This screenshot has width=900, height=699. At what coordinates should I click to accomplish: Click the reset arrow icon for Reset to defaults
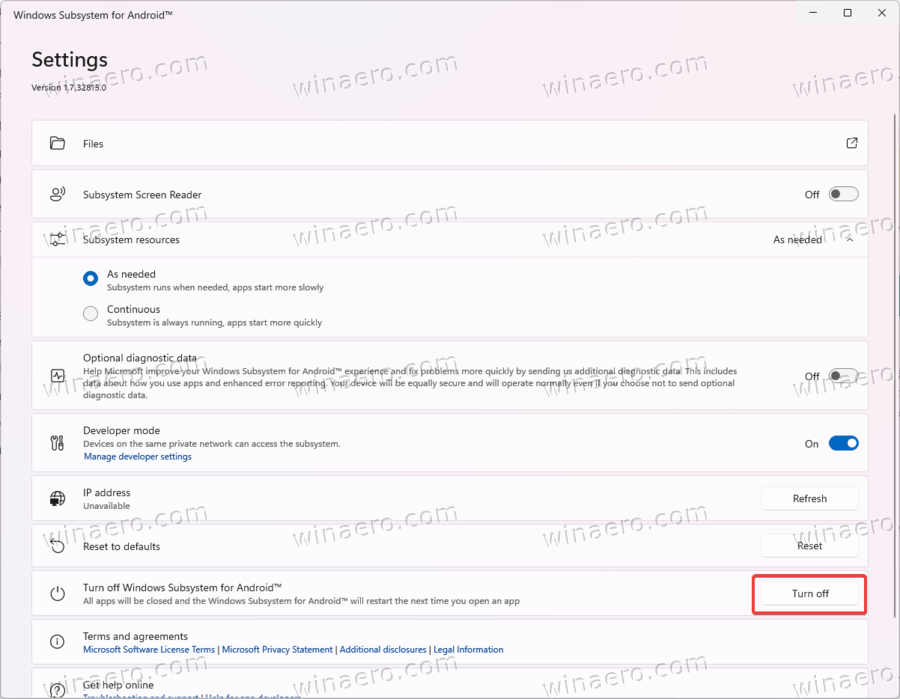pyautogui.click(x=57, y=545)
